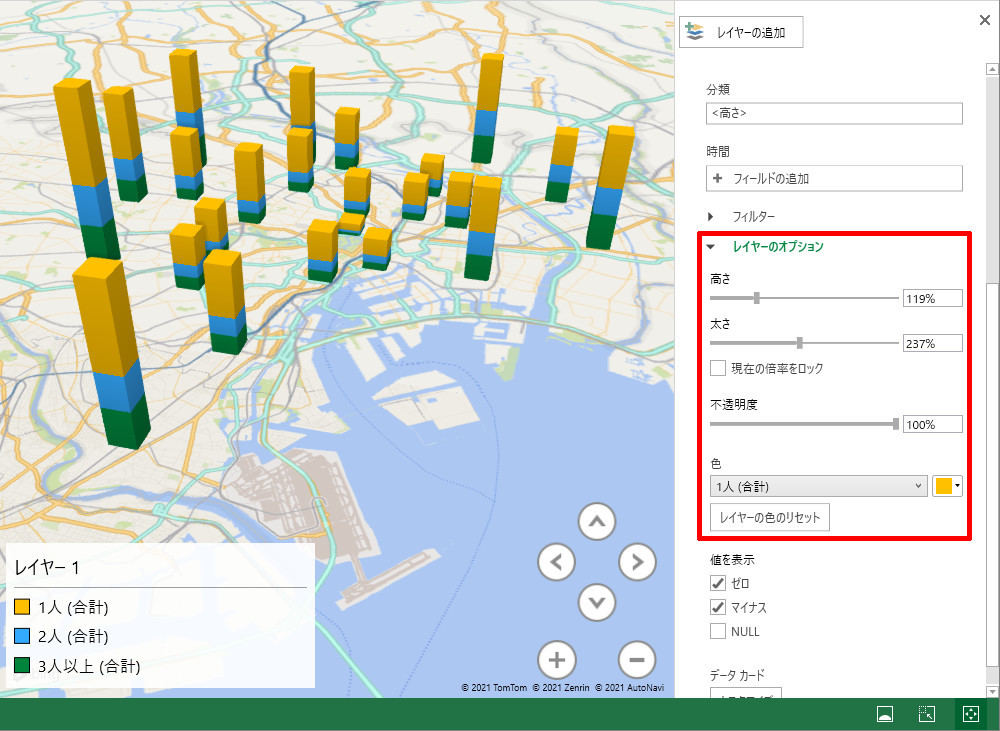Collapse the レイヤーのオプション section
The image size is (1000, 731).
click(x=766, y=246)
